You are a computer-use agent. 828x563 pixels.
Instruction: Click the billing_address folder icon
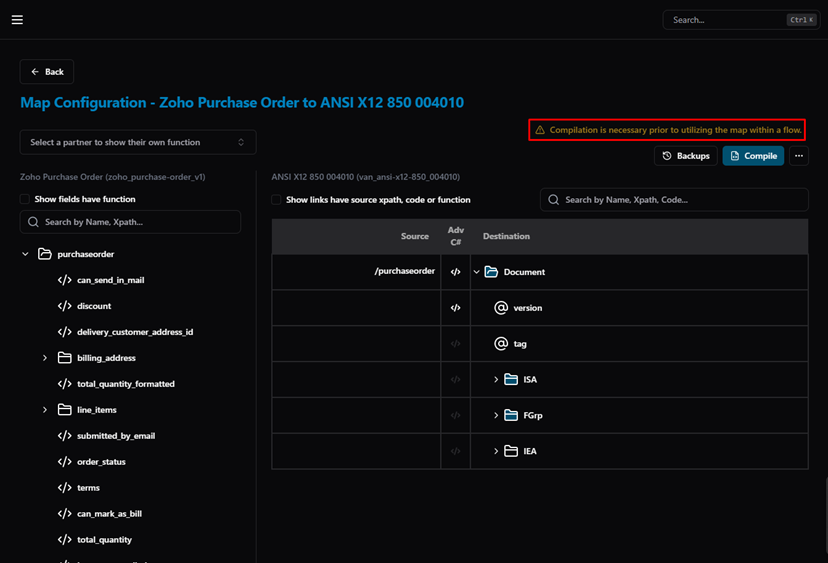coord(64,358)
